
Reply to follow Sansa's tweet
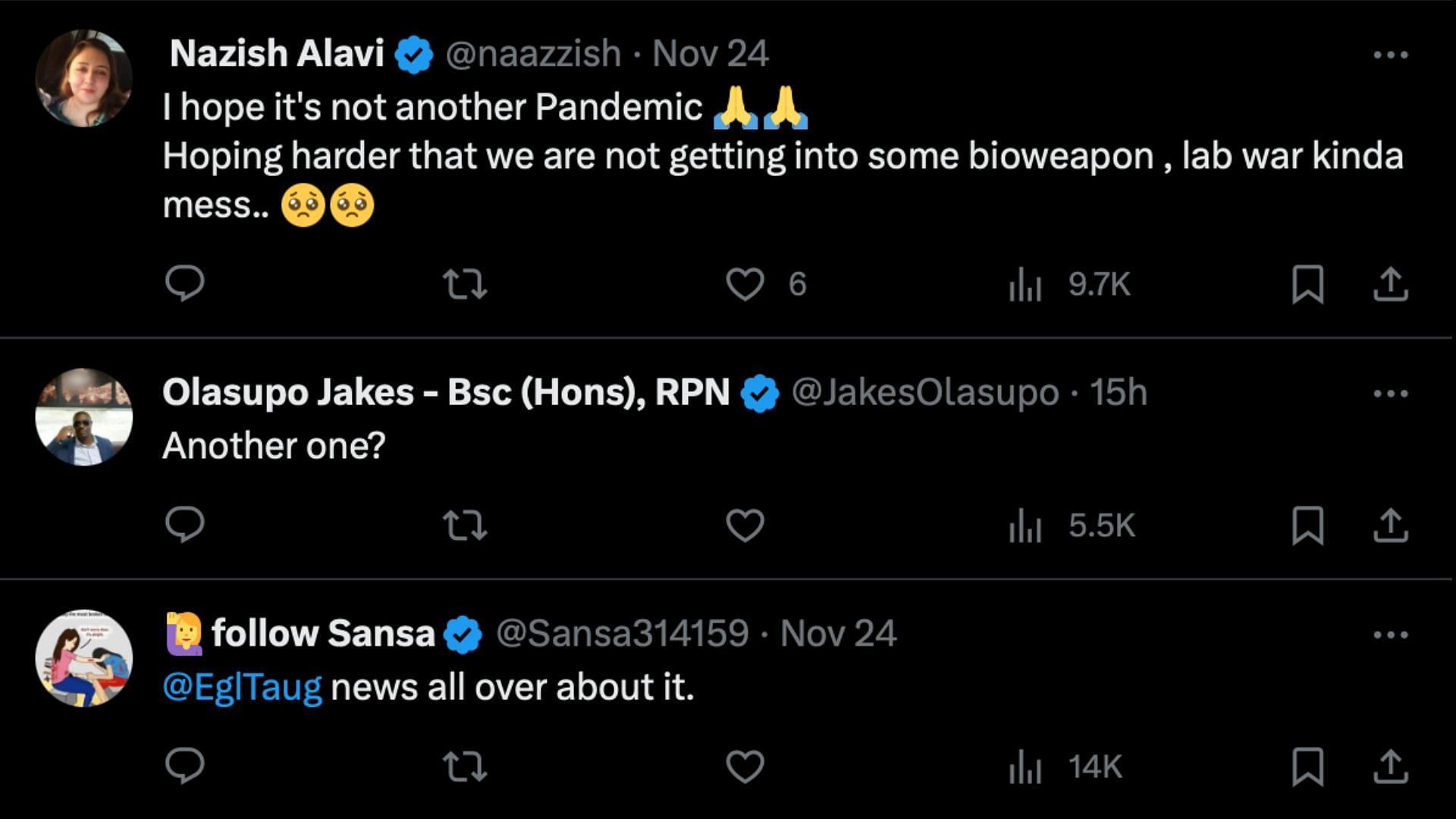click(x=185, y=766)
